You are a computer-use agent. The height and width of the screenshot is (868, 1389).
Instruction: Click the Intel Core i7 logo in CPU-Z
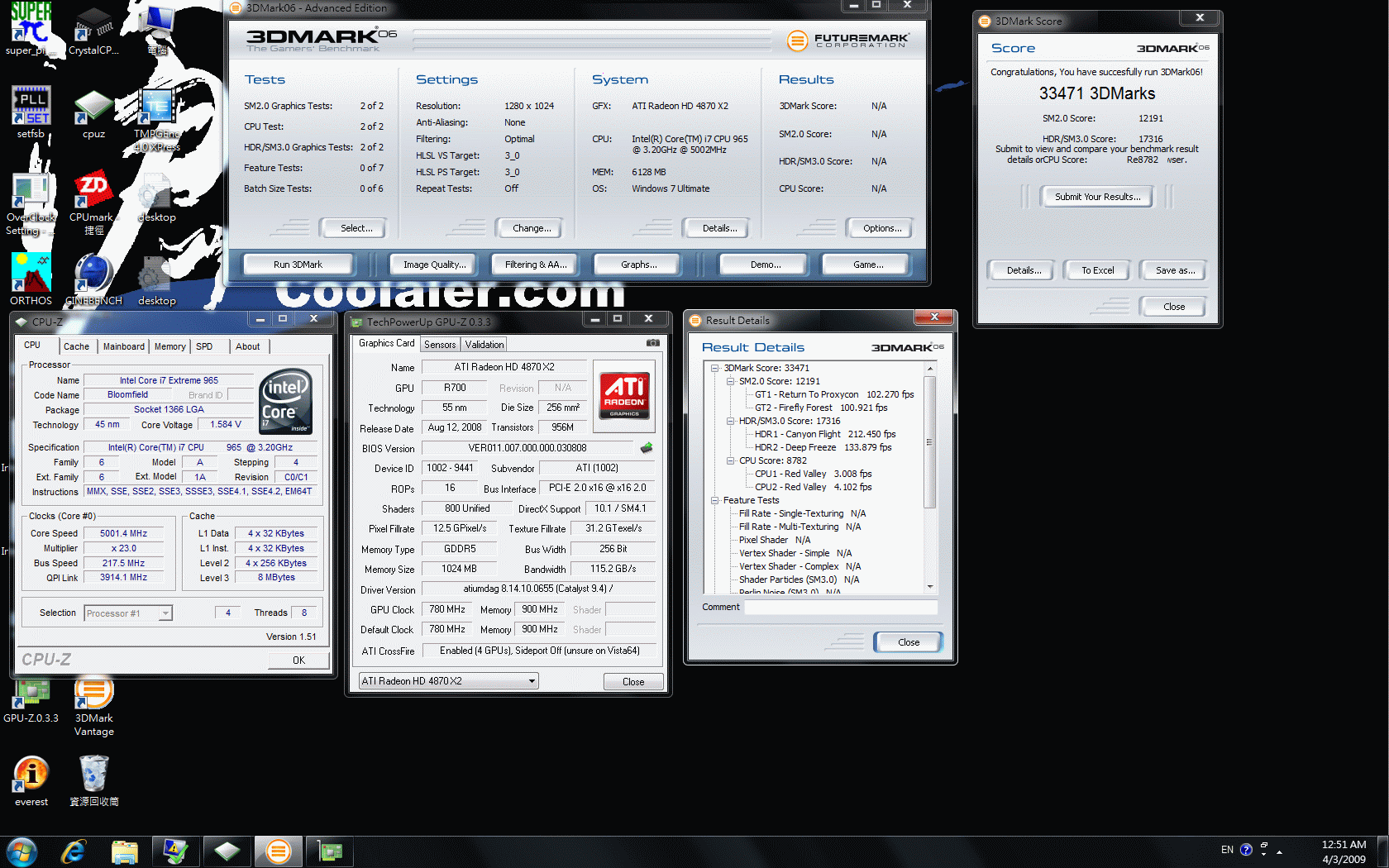[x=286, y=401]
